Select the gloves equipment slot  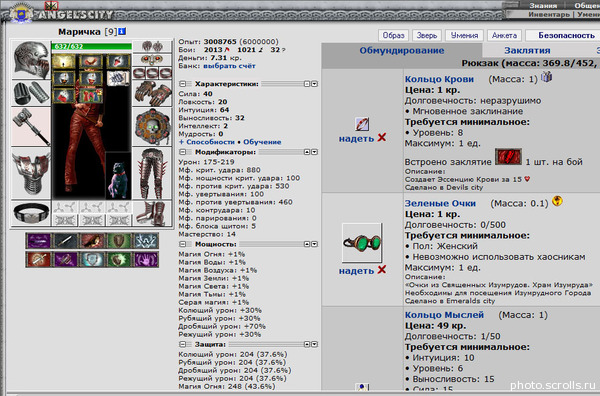click(x=152, y=93)
